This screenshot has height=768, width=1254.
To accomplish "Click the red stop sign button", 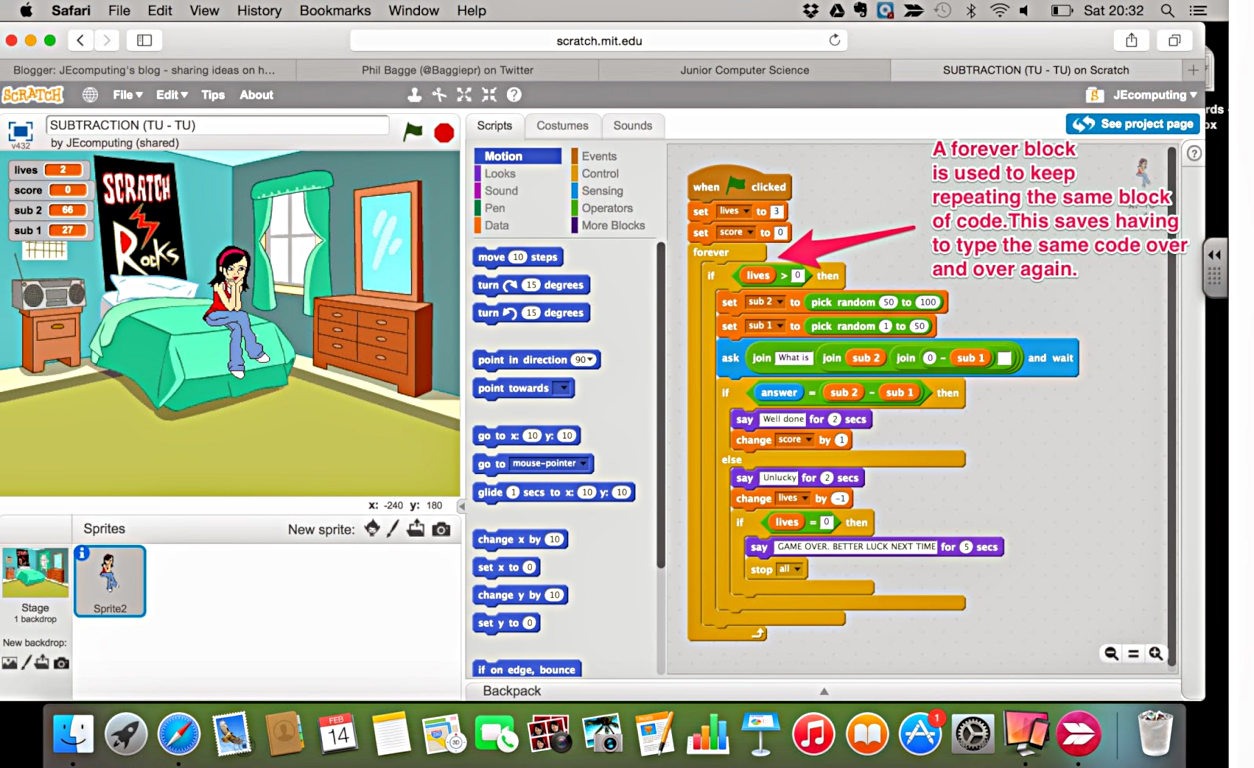I will point(444,132).
